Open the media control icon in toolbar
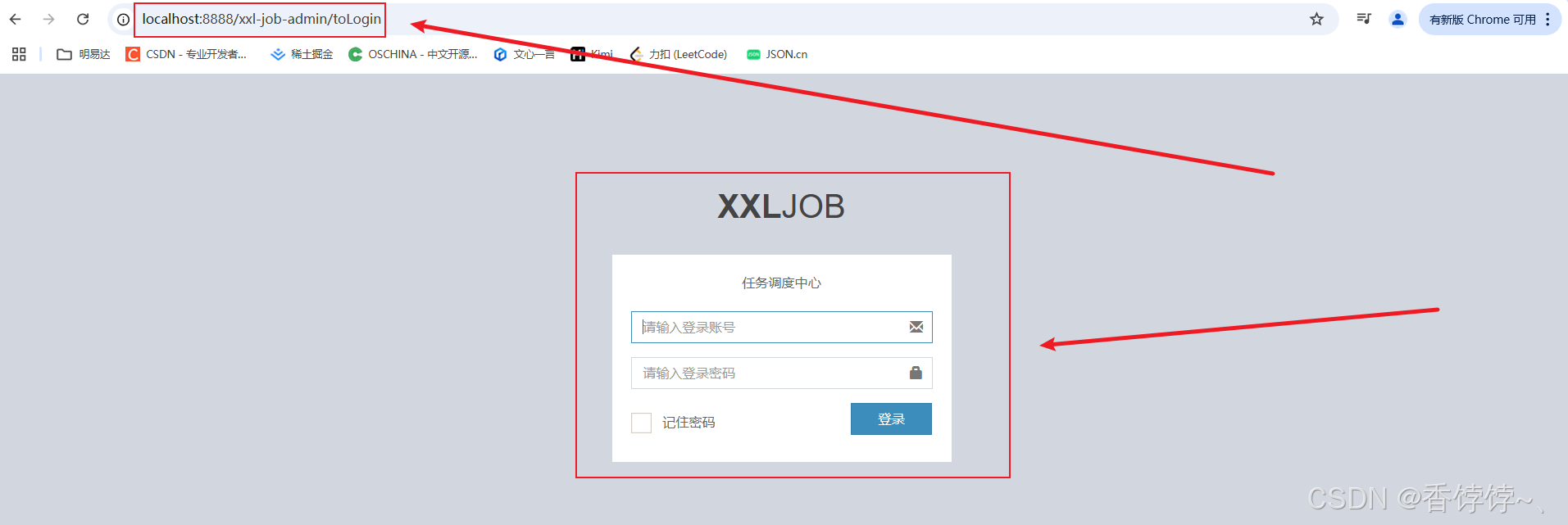This screenshot has height=525, width=1568. tap(1364, 19)
